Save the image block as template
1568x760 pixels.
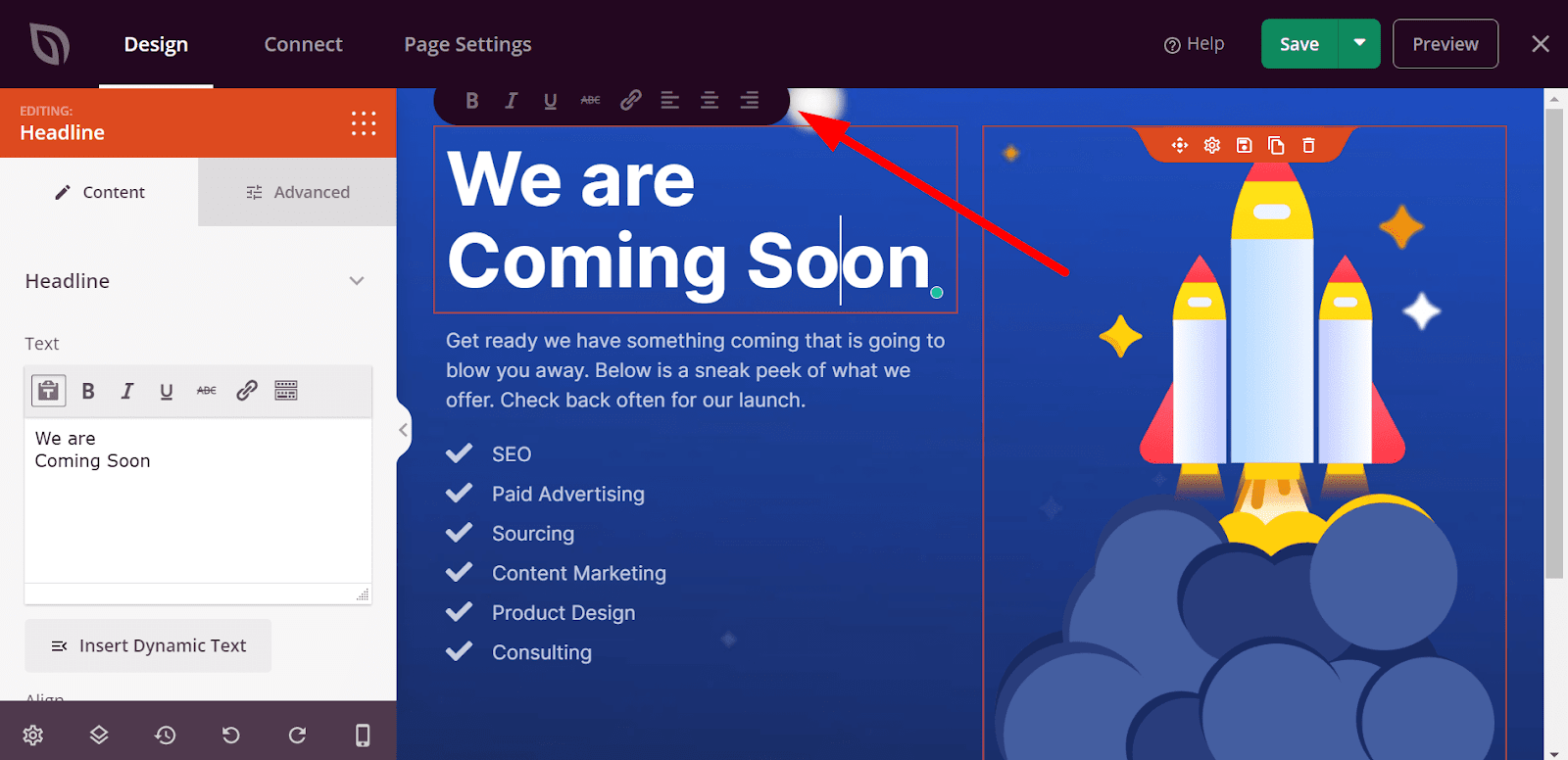tap(1244, 145)
